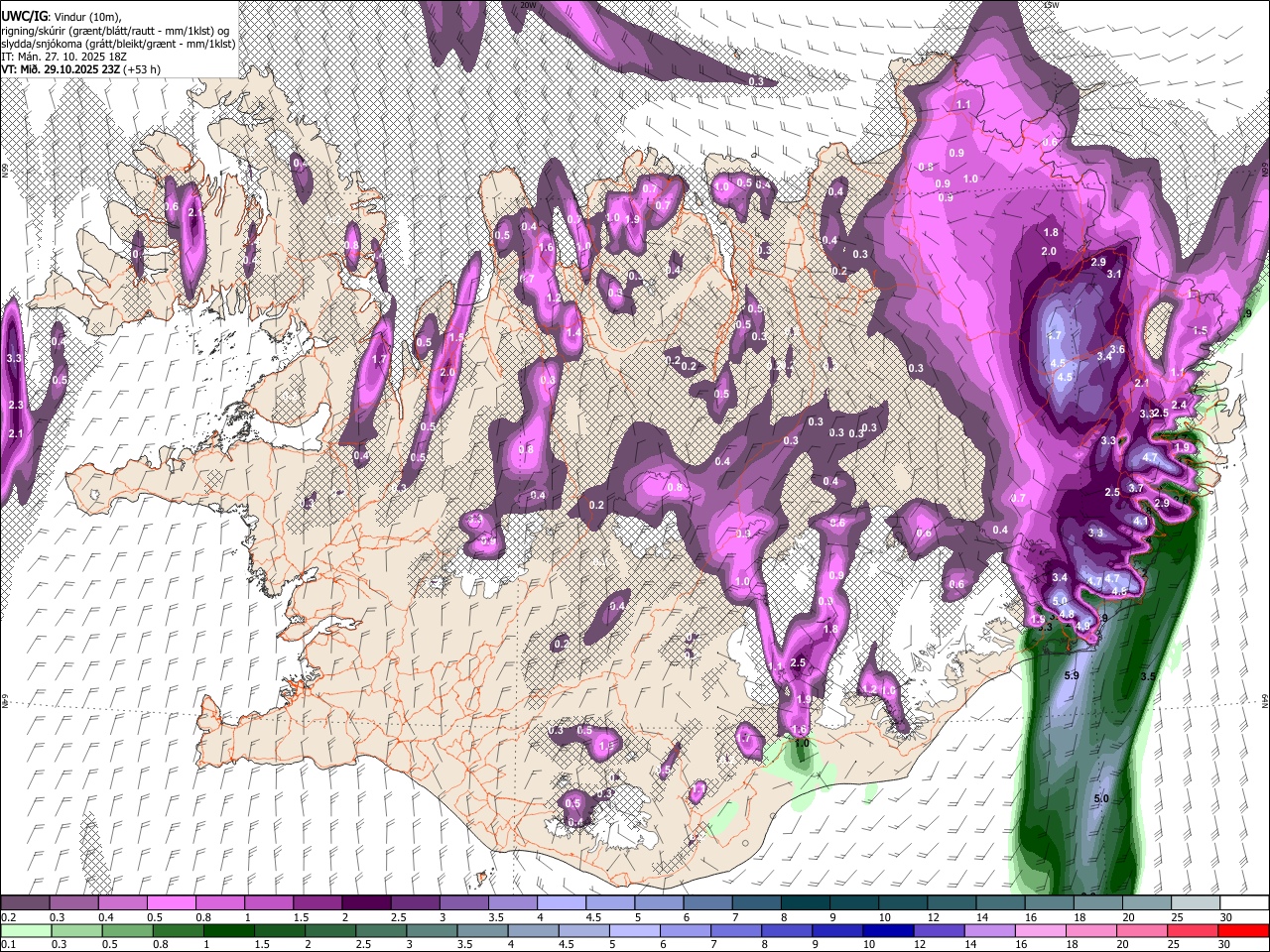Click the '20' label in the rain scale
Screen dimensions: 1270x952
(1122, 944)
